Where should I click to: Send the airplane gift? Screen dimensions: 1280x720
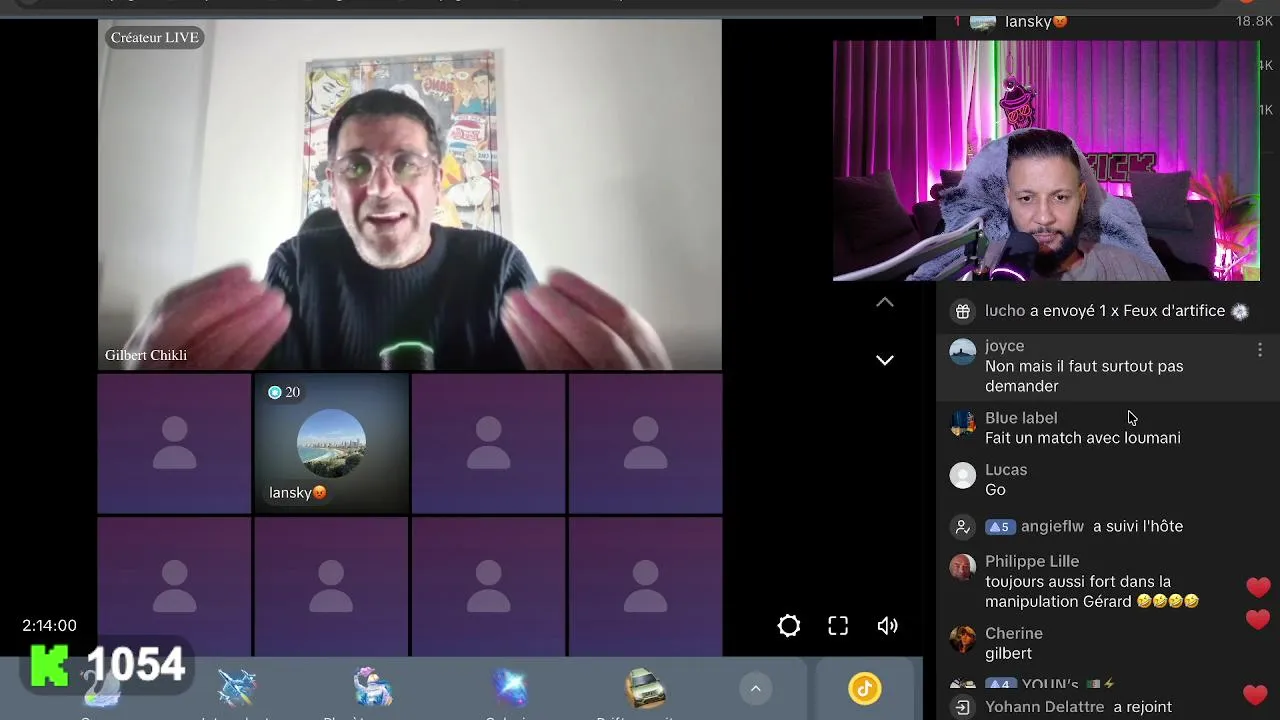click(237, 688)
